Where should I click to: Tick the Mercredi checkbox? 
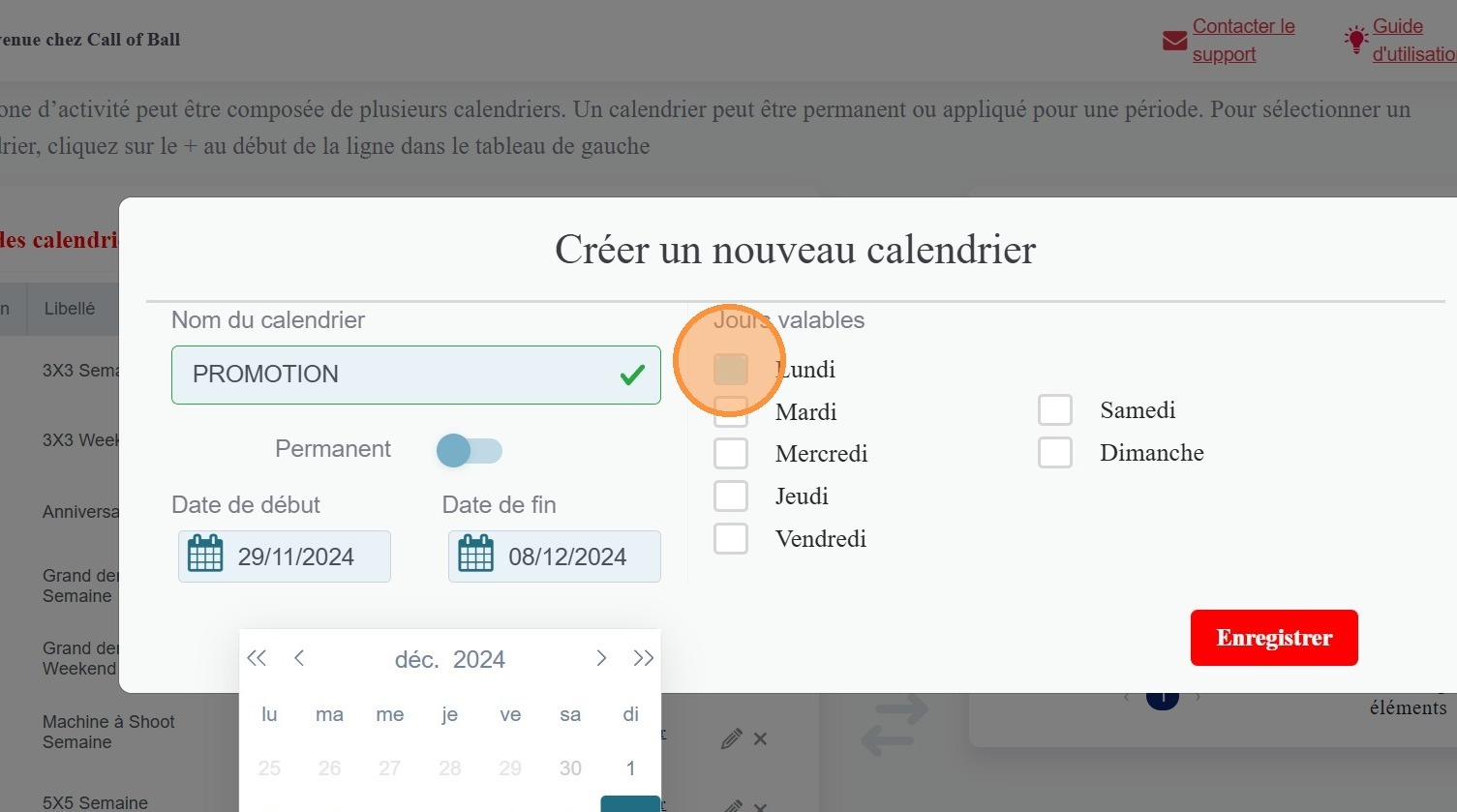[x=731, y=454]
